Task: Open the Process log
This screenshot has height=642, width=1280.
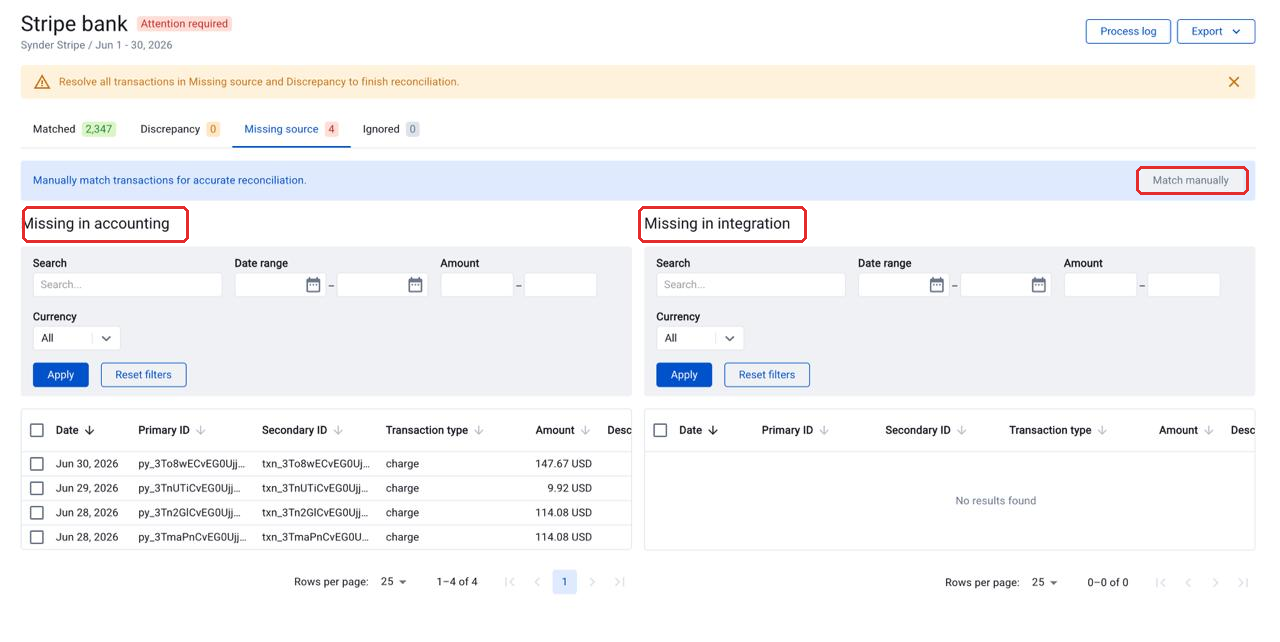Action: [1128, 31]
